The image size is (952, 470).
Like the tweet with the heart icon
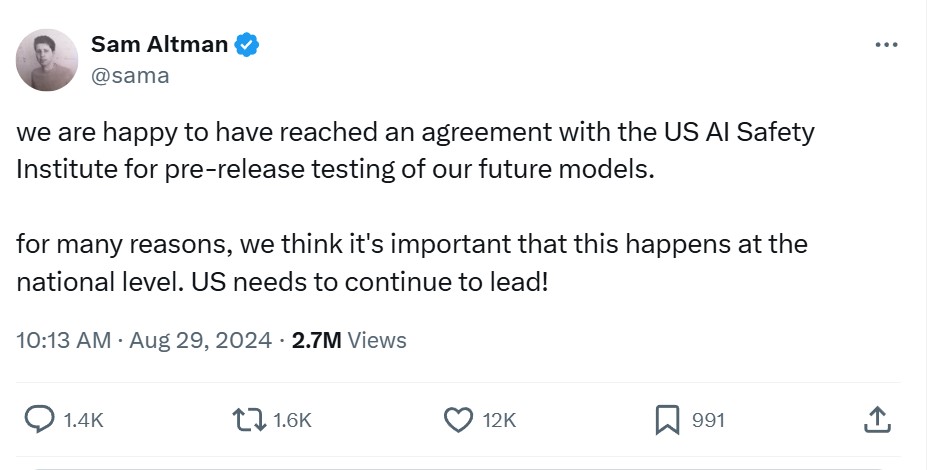[x=458, y=420]
